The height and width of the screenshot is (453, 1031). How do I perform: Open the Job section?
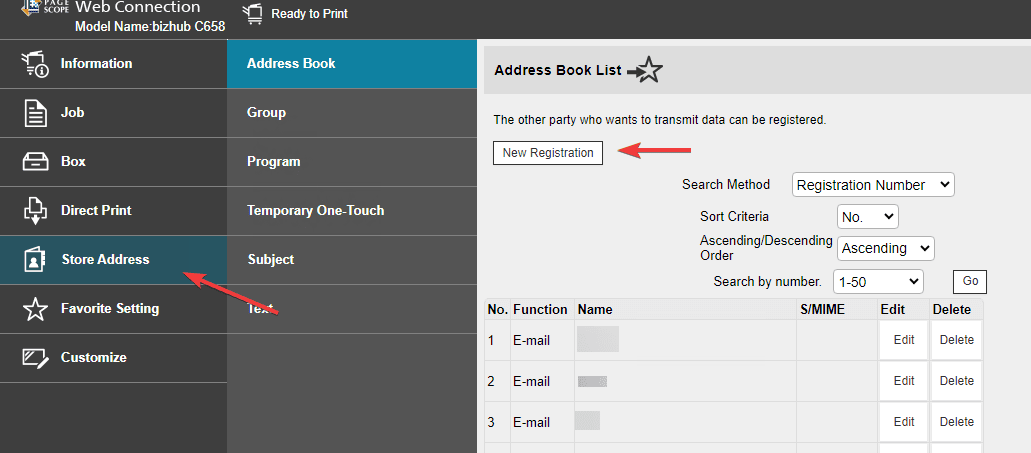[113, 113]
